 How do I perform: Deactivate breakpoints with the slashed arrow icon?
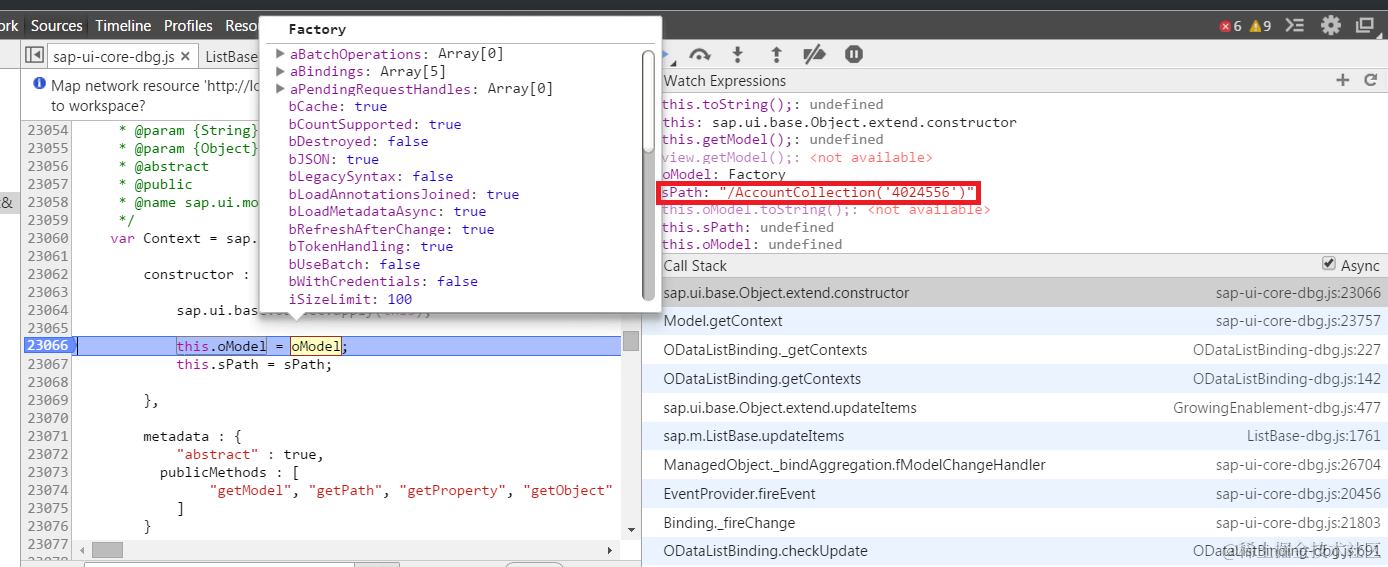(814, 54)
